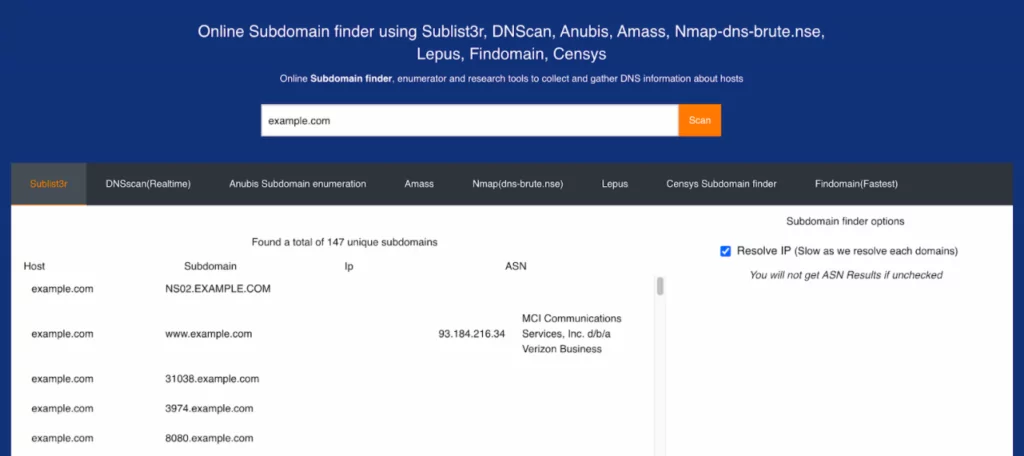Click the 'You will not get ASN Results' note
Screen dimensions: 1024x456
pyautogui.click(x=846, y=276)
